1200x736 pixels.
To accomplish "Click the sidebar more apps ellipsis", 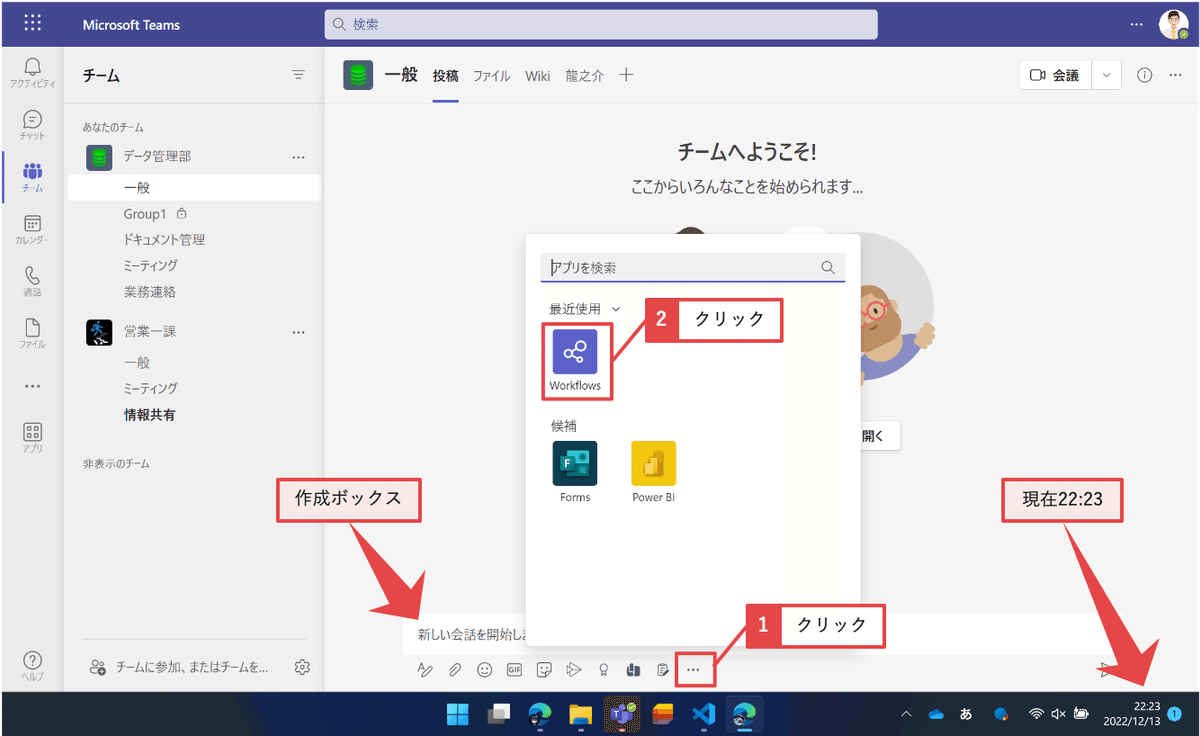I will point(33,386).
